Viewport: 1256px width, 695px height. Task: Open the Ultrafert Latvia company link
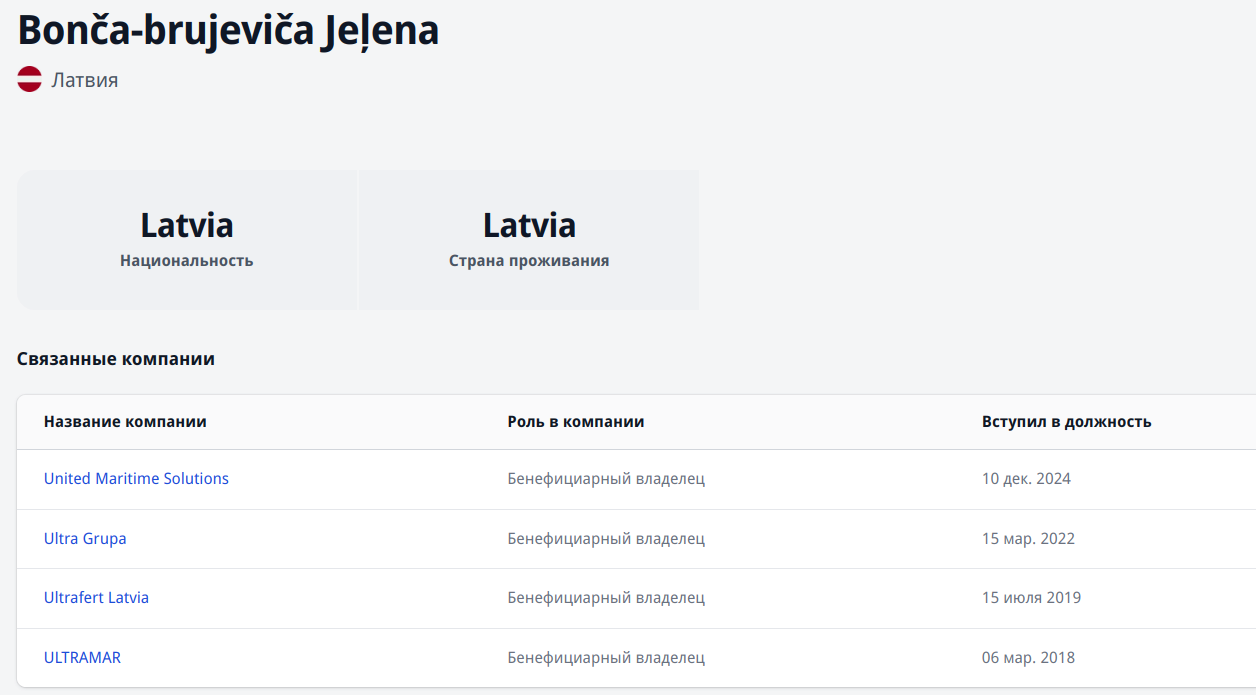click(x=96, y=598)
